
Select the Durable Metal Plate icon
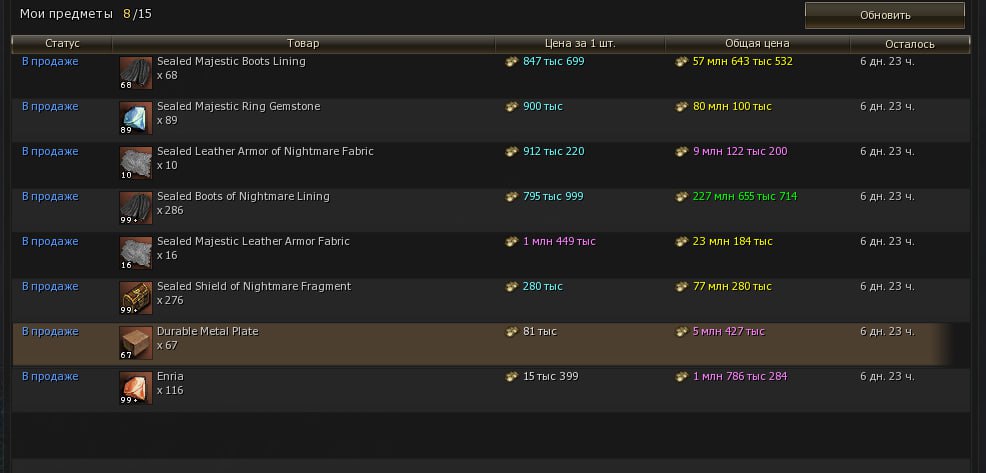pos(135,343)
